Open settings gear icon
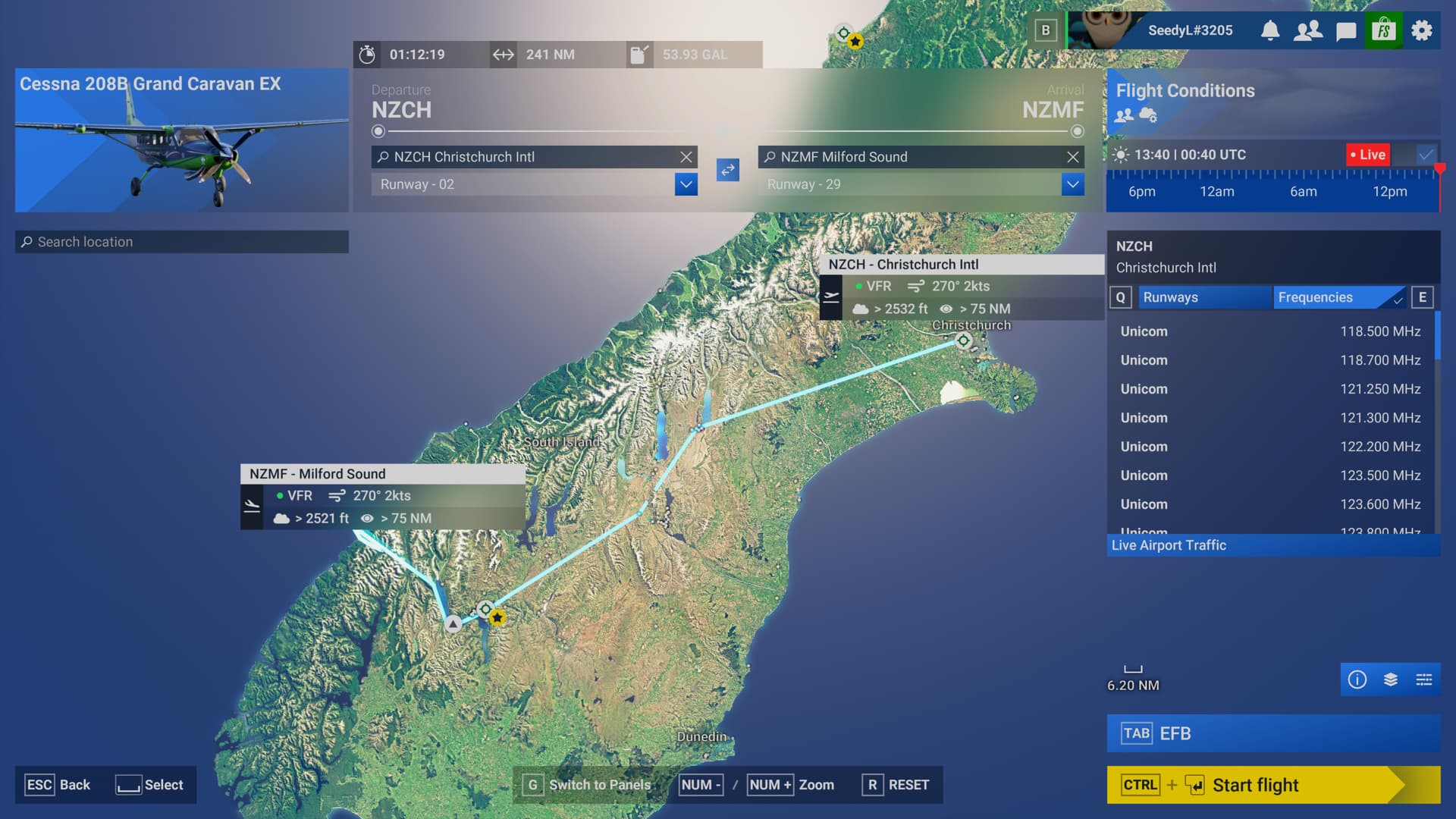 pos(1422,30)
